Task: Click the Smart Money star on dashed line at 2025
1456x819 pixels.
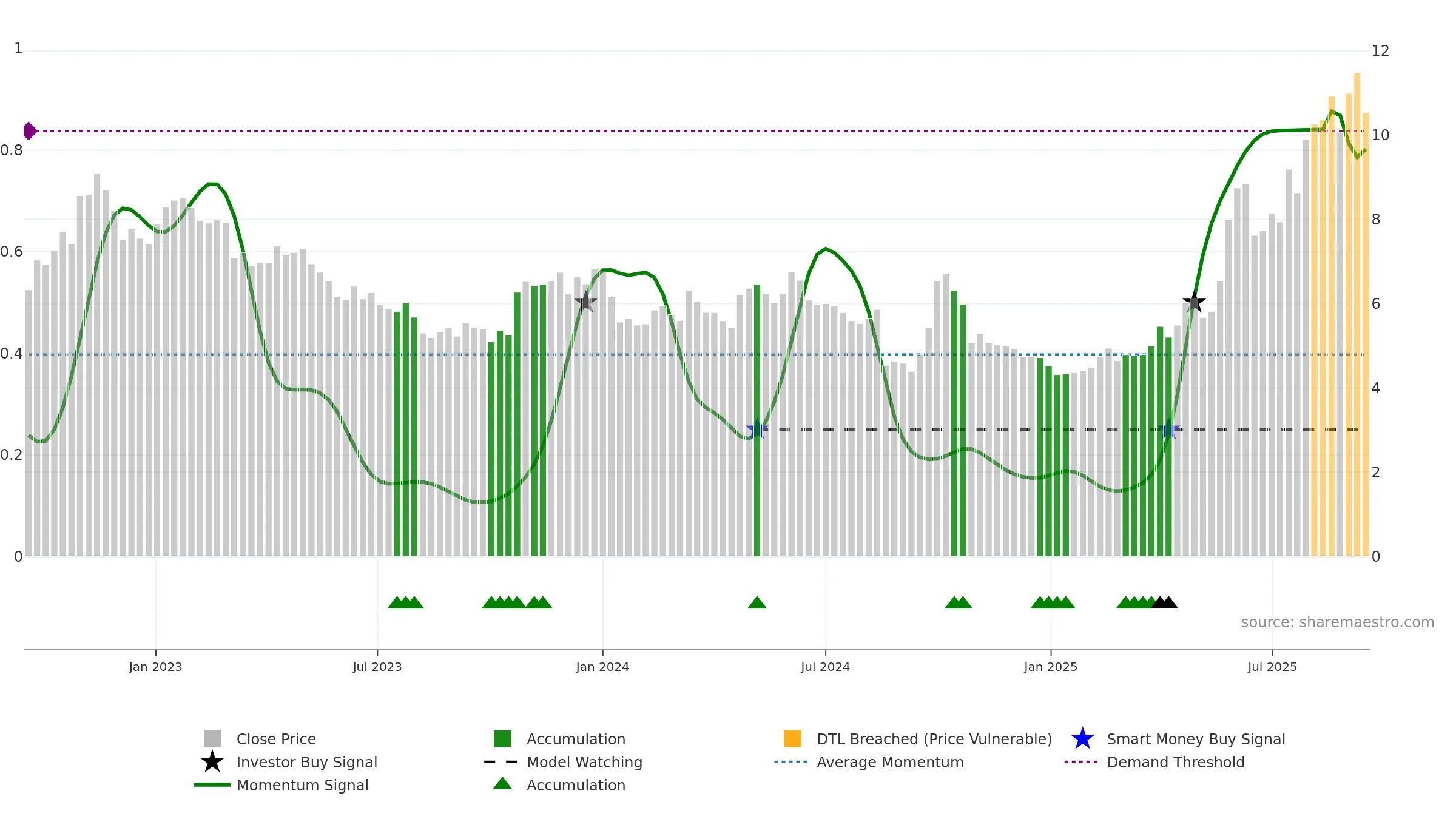Action: (1168, 430)
